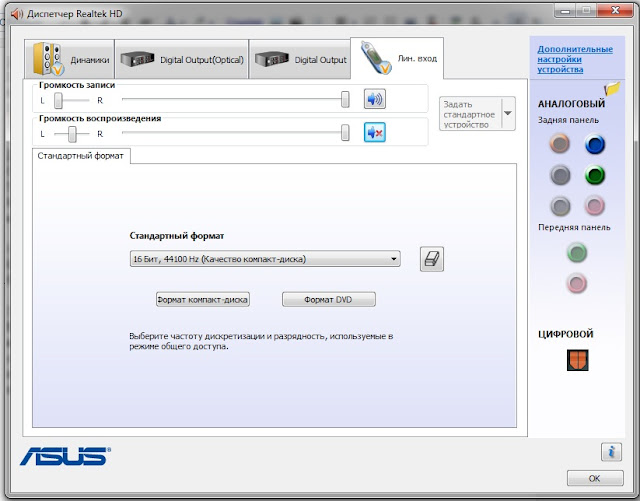Select the blue rear panel line-in jack
640x501 pixels.
click(x=595, y=145)
